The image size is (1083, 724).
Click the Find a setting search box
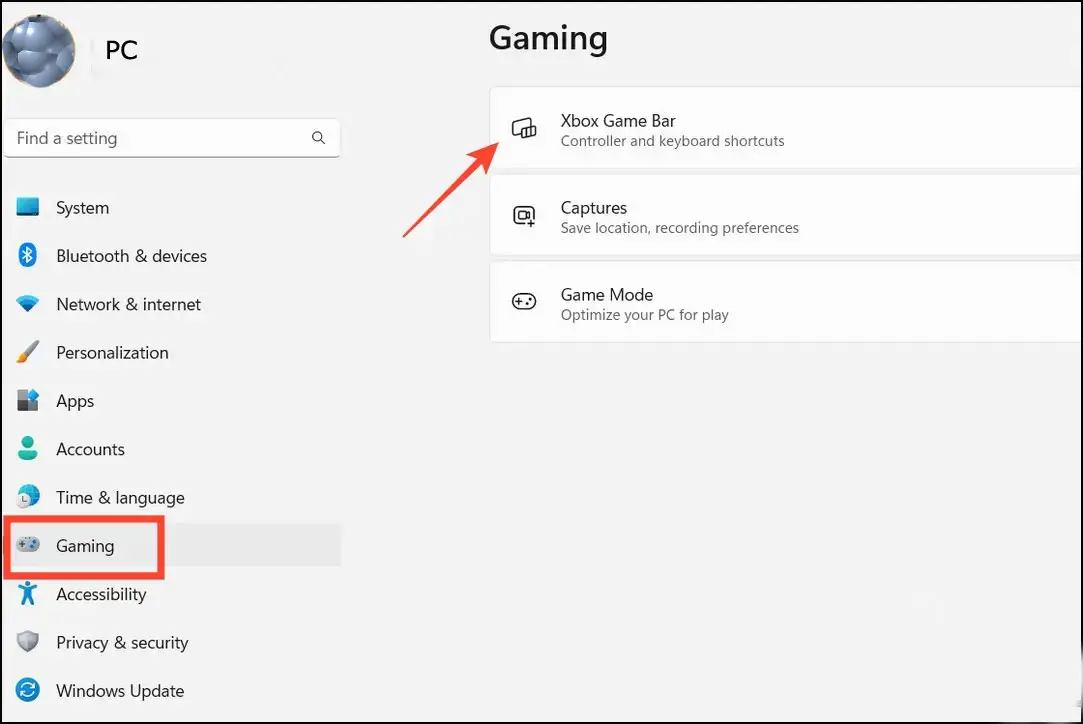(171, 138)
